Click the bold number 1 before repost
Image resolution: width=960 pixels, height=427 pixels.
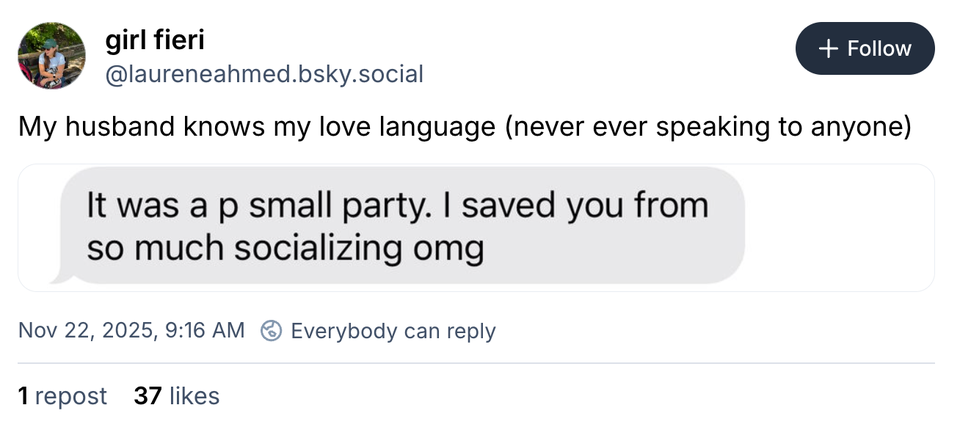[24, 396]
